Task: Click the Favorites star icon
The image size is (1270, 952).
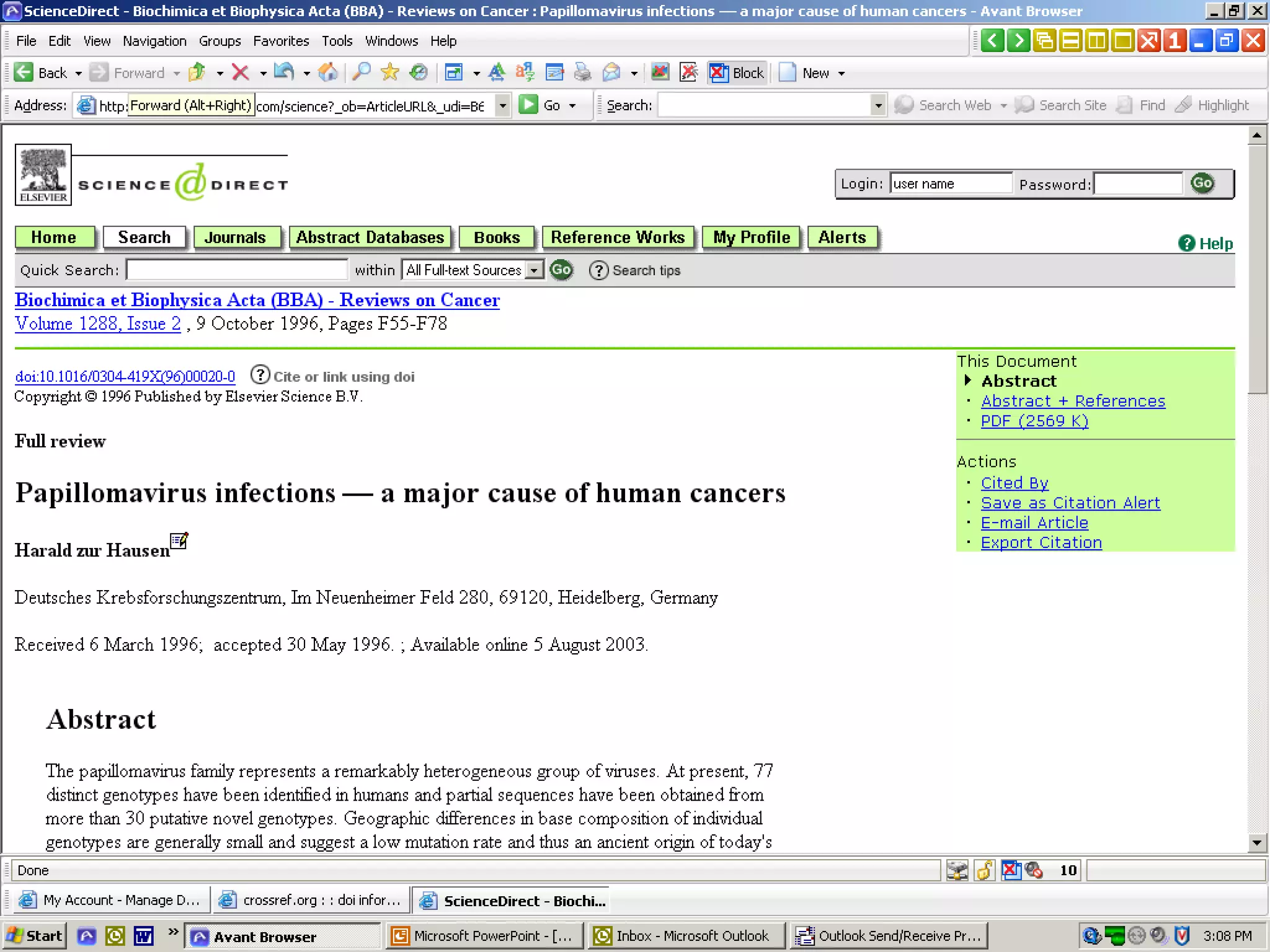Action: [x=390, y=73]
